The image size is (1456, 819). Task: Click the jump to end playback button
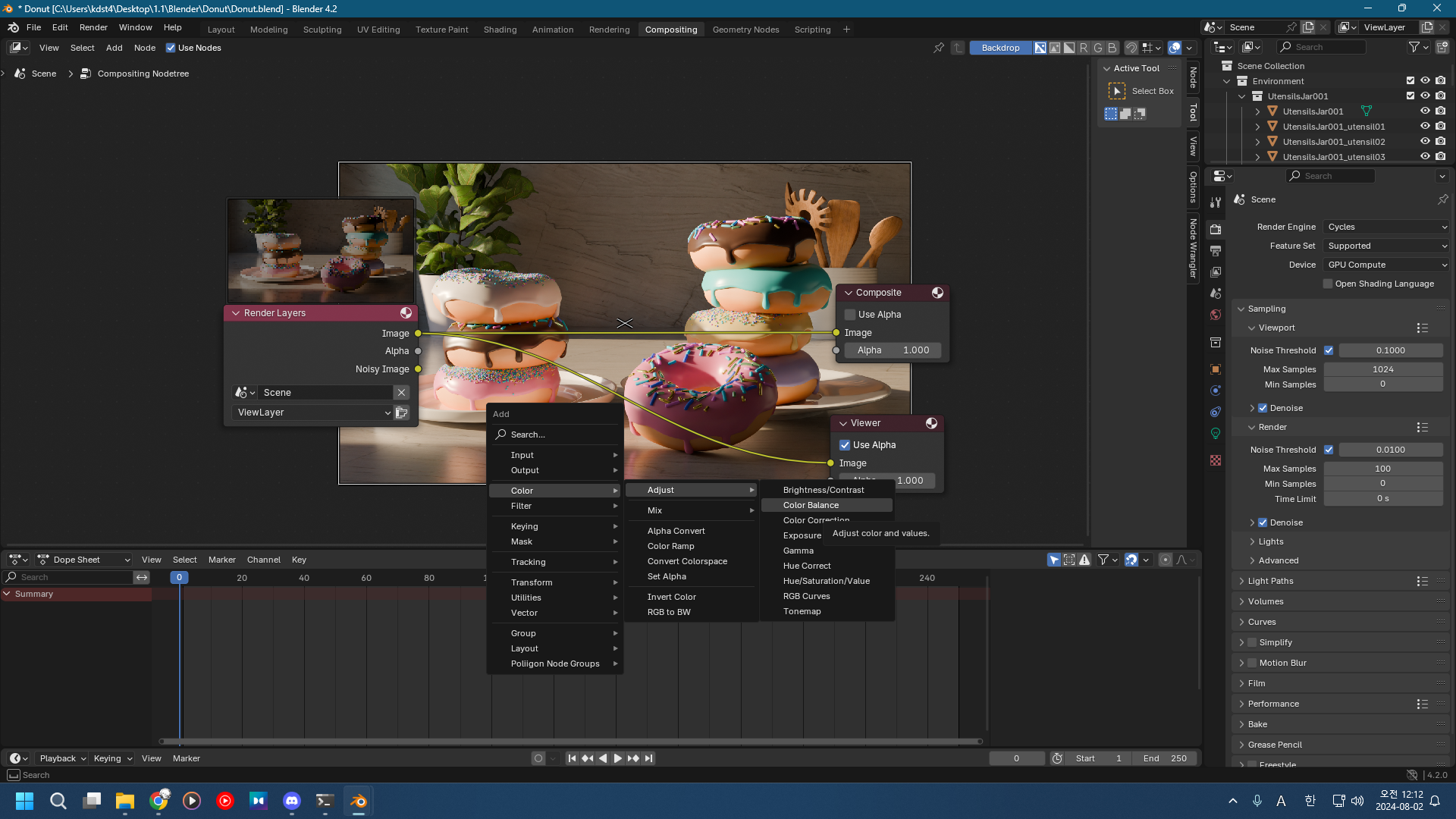point(649,758)
